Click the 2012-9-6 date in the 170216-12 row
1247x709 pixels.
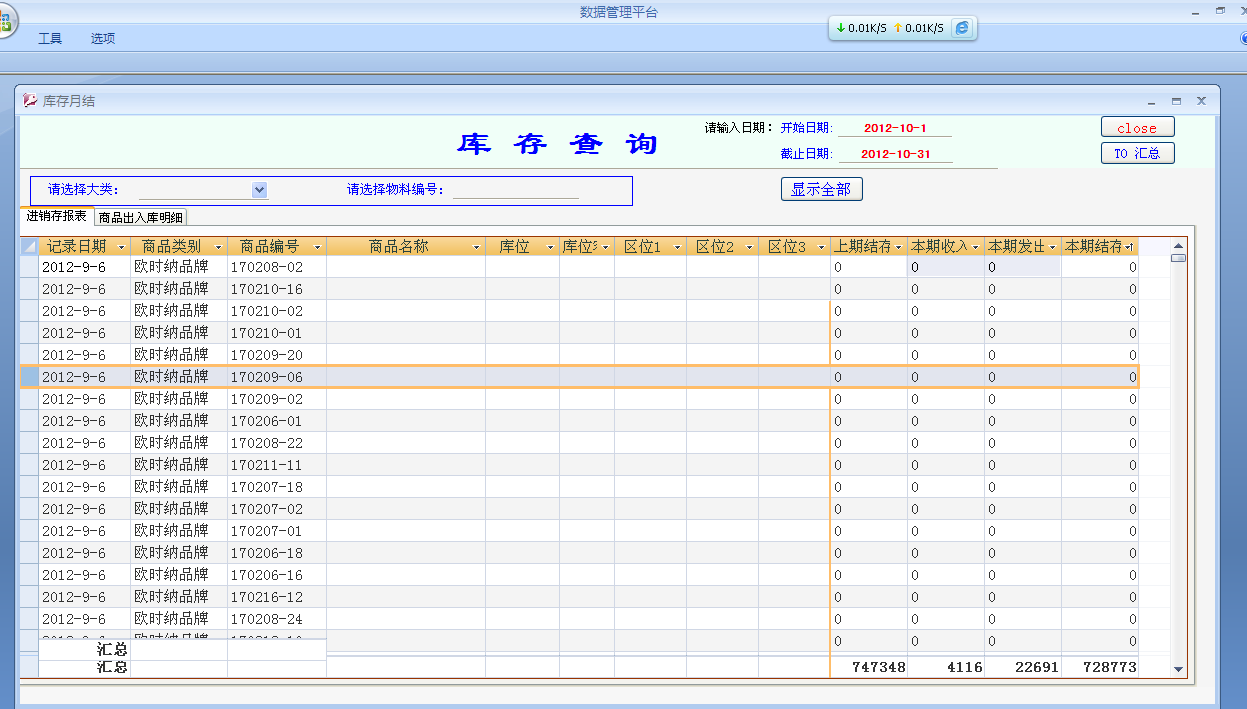[x=85, y=597]
